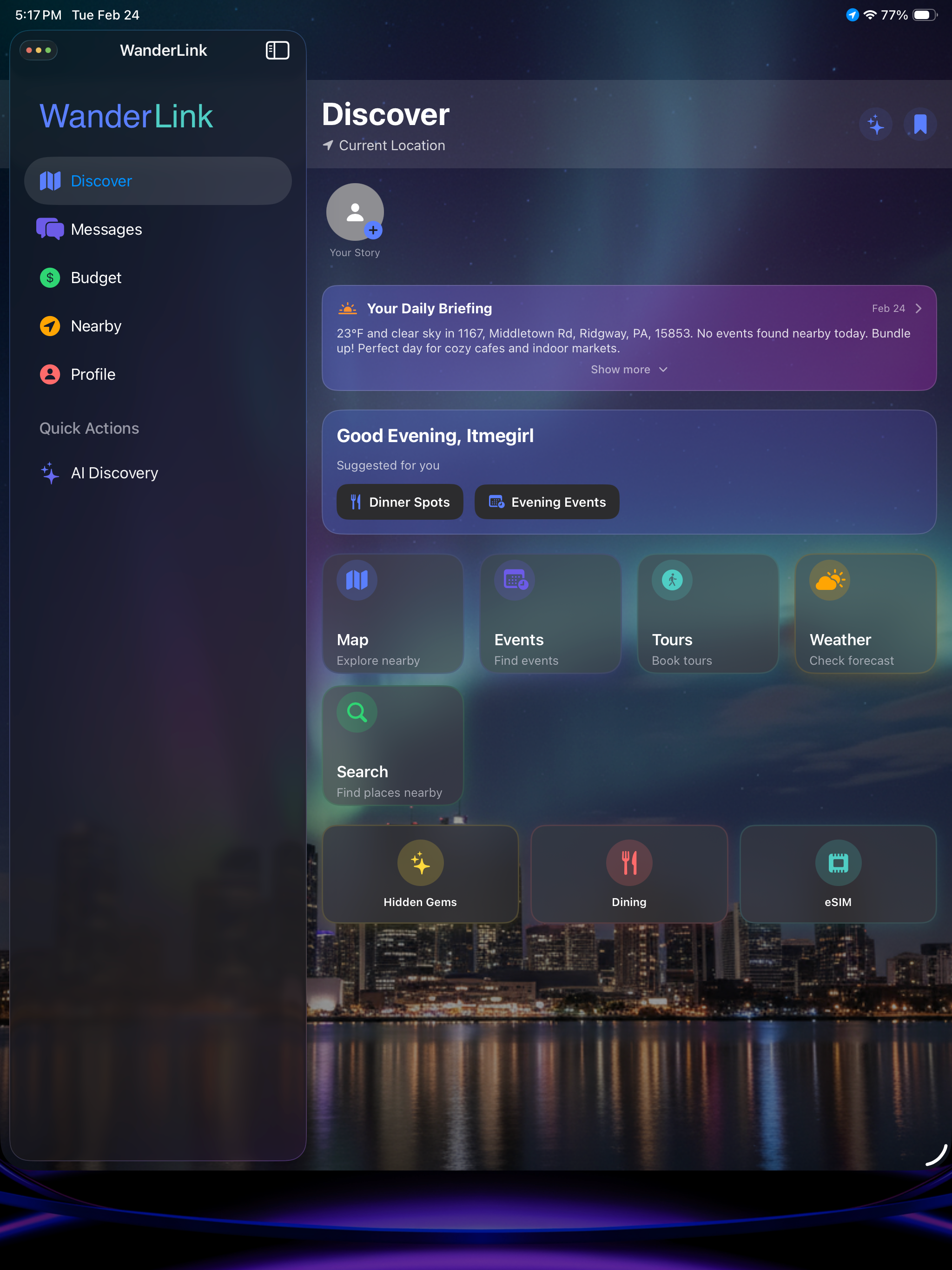The image size is (952, 1270).
Task: Click the sunrise icon on Daily Briefing
Action: point(347,308)
